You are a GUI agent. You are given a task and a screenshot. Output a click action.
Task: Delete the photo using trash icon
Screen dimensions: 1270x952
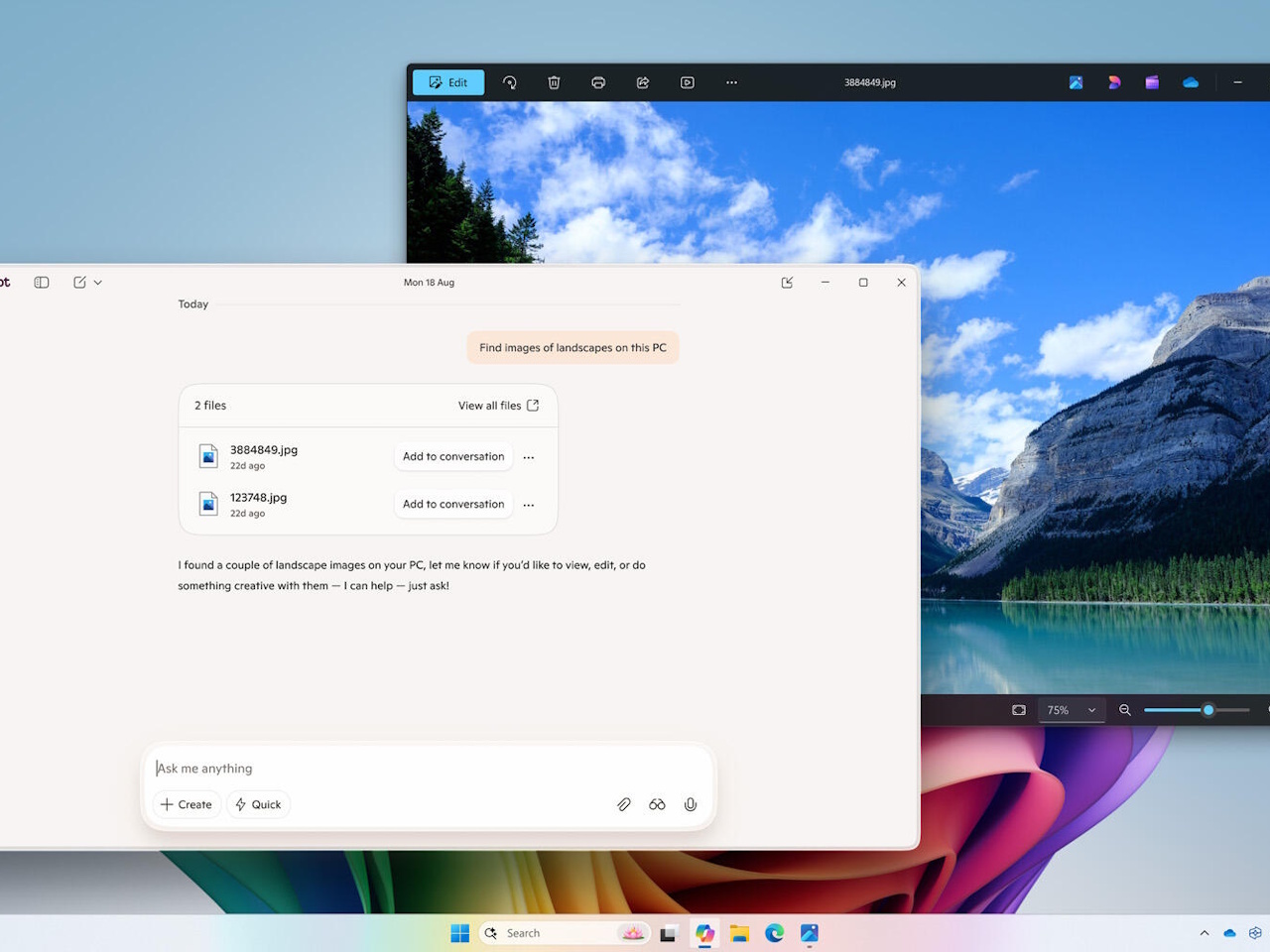tap(554, 82)
